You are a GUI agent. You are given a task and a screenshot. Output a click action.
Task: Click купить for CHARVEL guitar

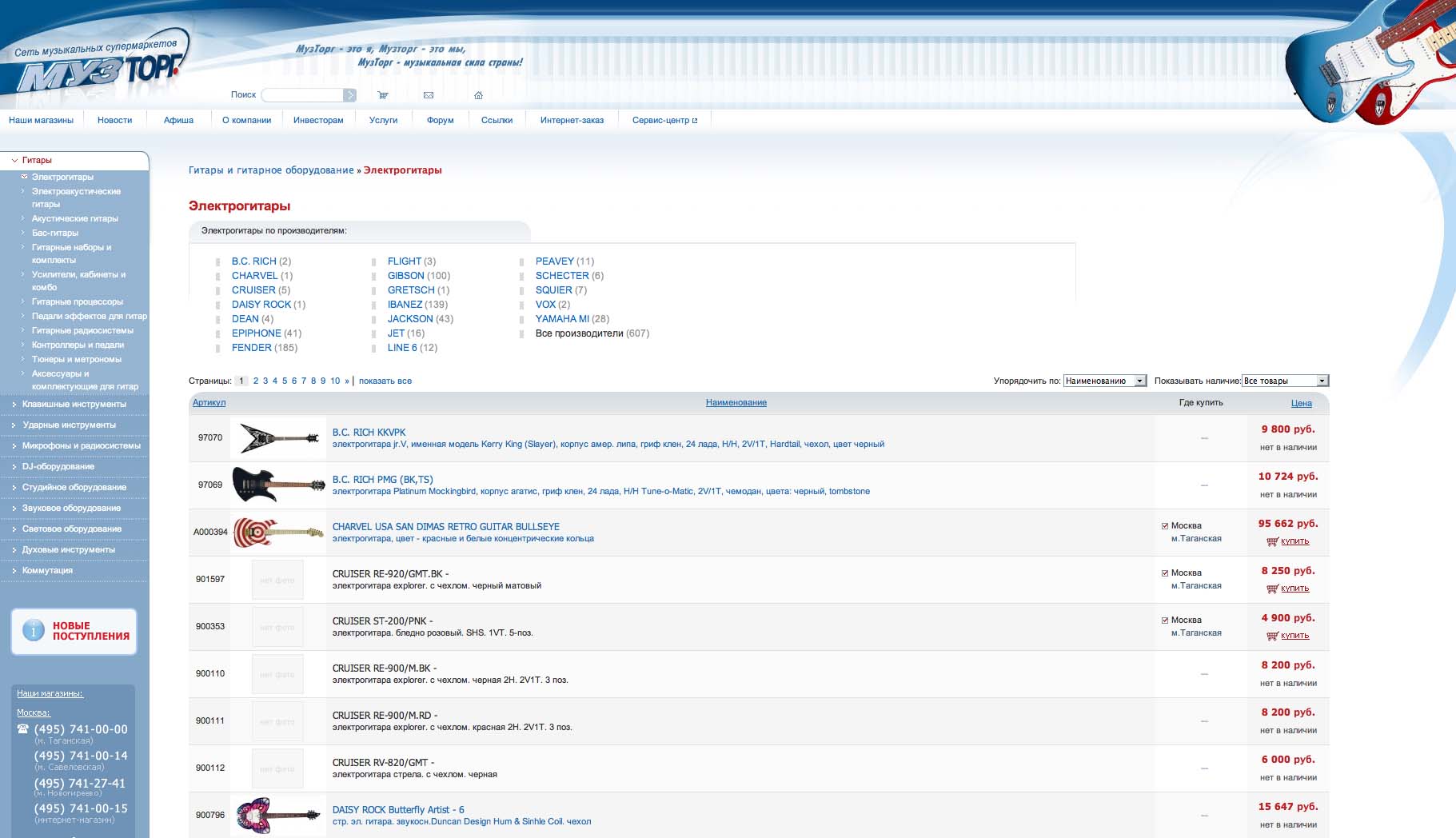click(x=1295, y=542)
